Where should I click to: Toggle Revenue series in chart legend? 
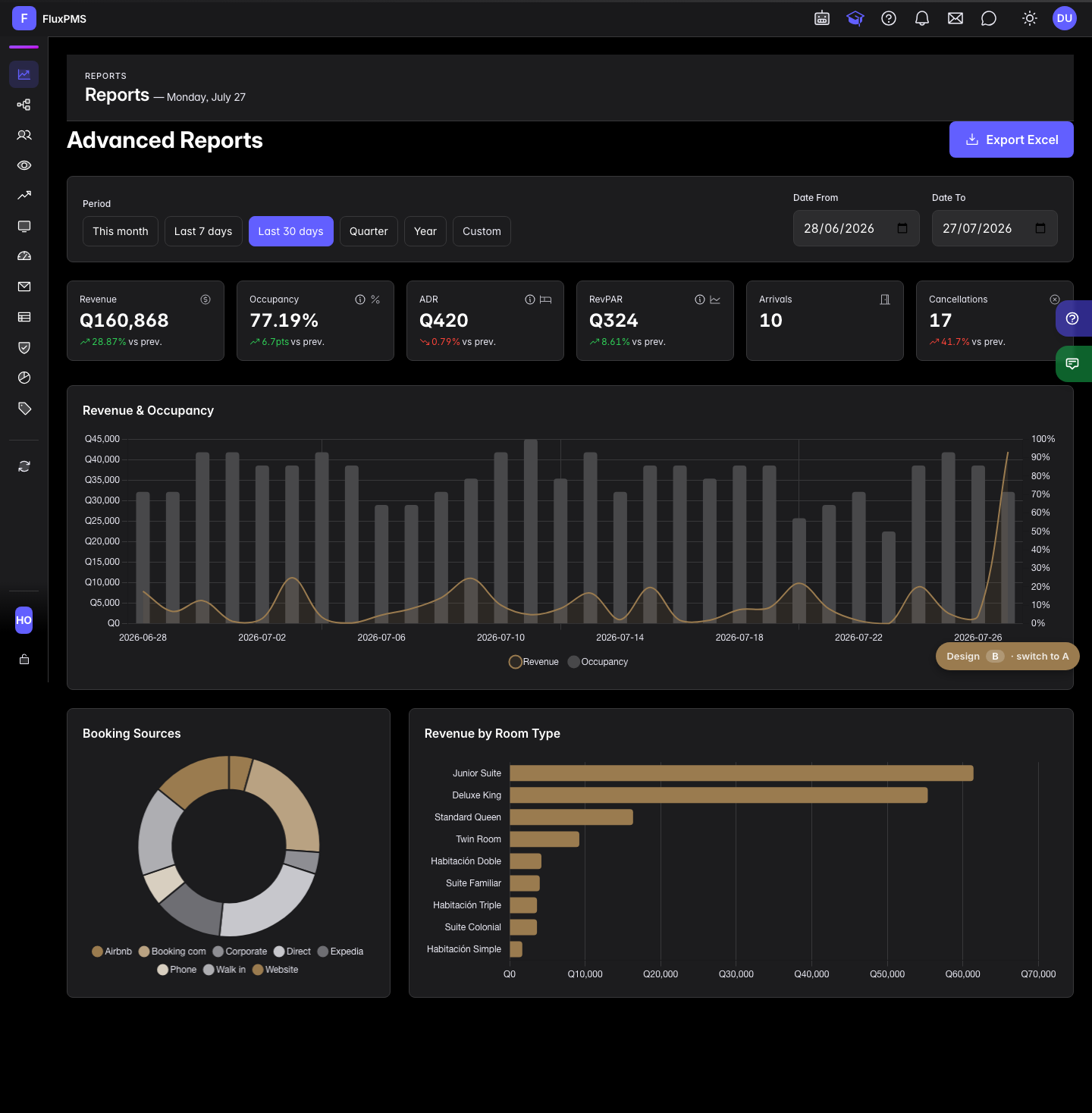point(534,662)
